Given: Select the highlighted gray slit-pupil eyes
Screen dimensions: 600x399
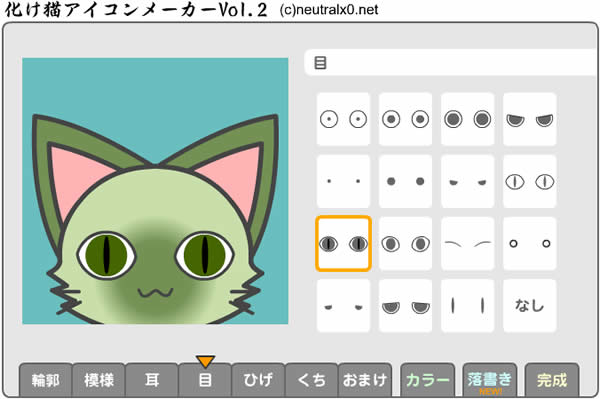Looking at the screenshot, I should tap(343, 244).
